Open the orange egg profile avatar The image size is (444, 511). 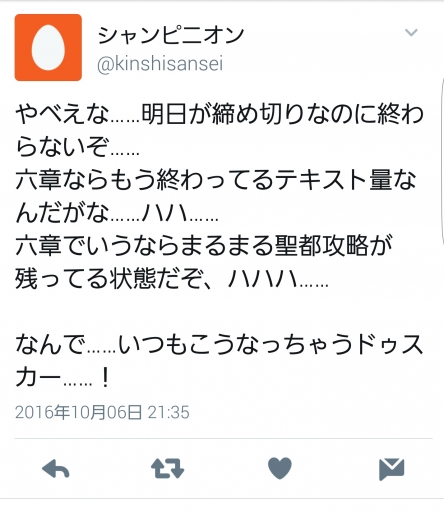point(48,47)
